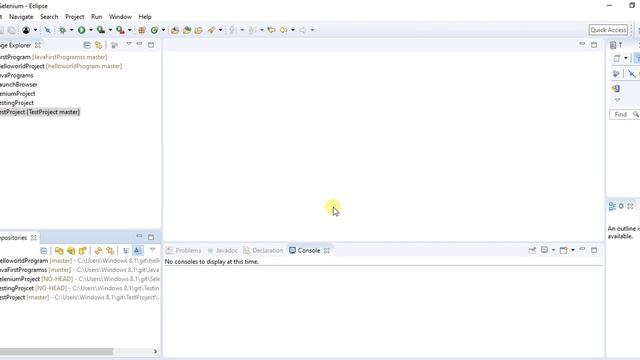Click Create new Git repository icon
640x360 pixels.
click(83, 251)
